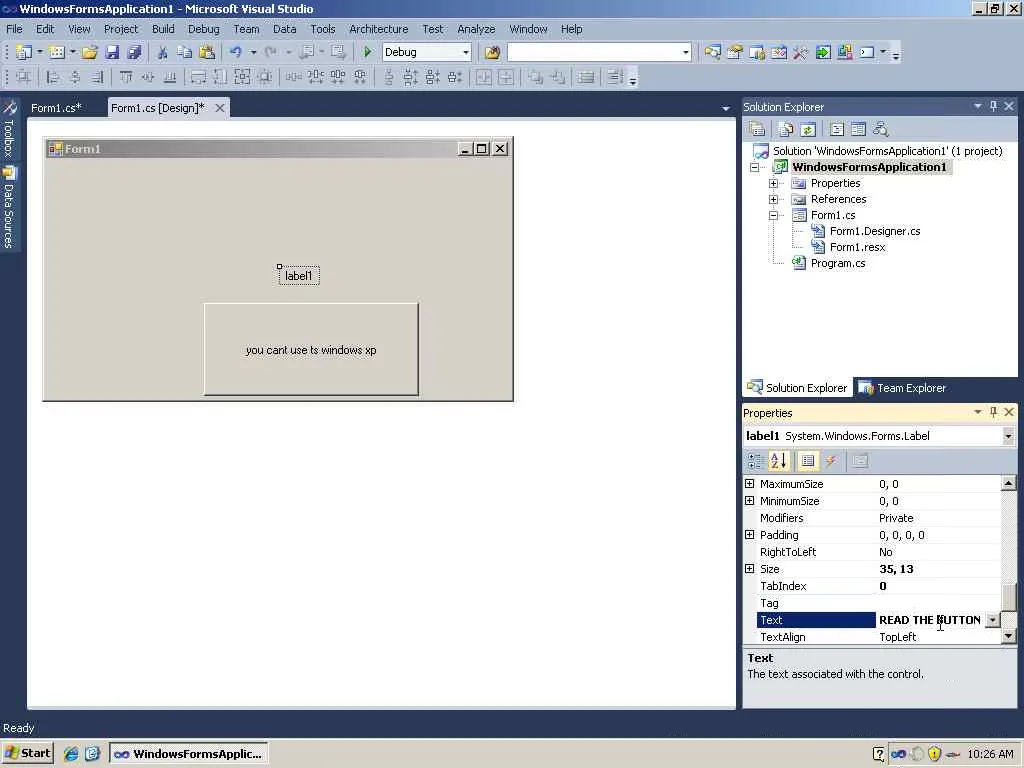
Task: Click Internet Explorer quick launch icon
Action: point(71,754)
